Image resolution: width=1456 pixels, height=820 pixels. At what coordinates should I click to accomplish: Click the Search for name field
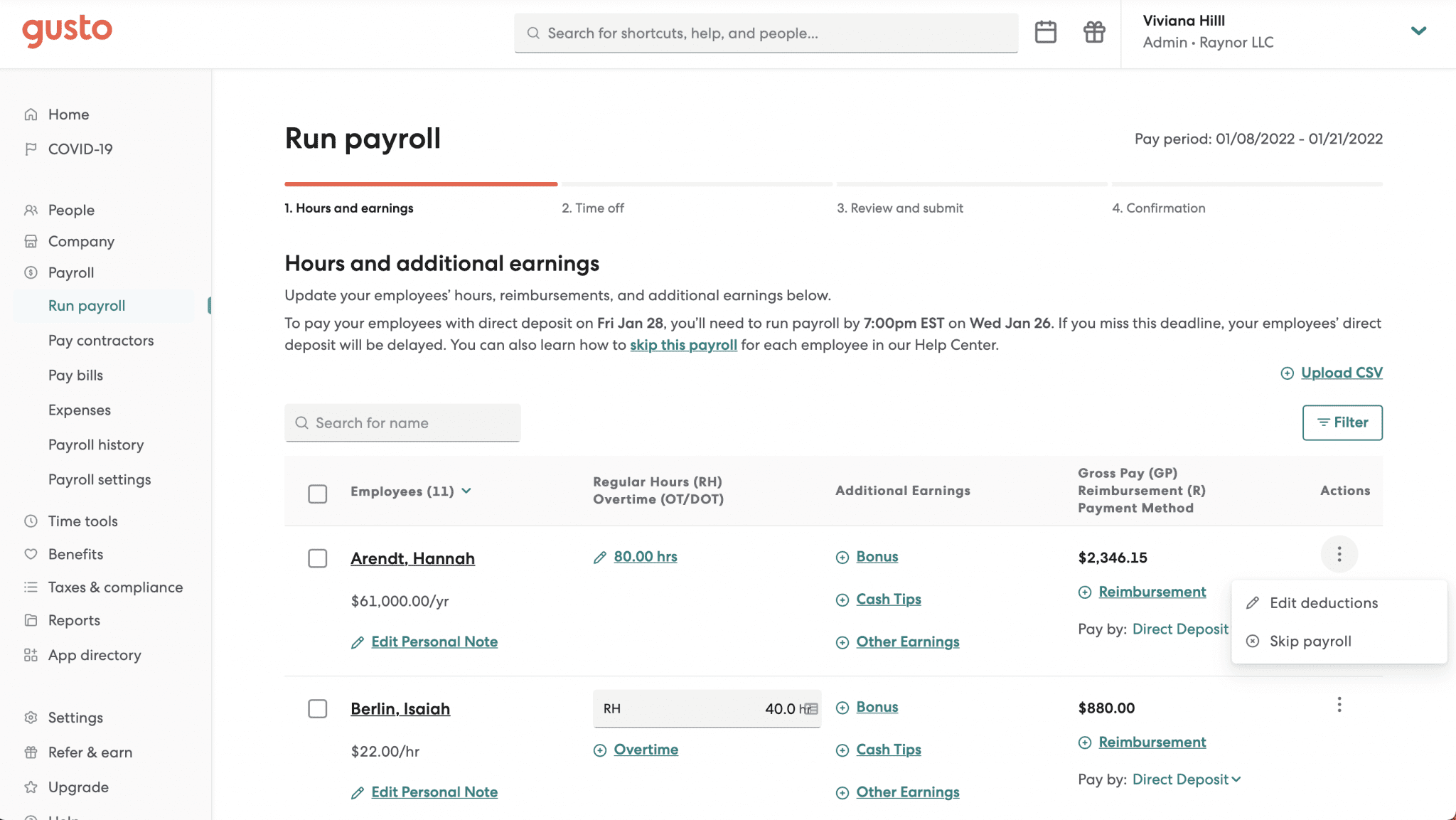[402, 422]
